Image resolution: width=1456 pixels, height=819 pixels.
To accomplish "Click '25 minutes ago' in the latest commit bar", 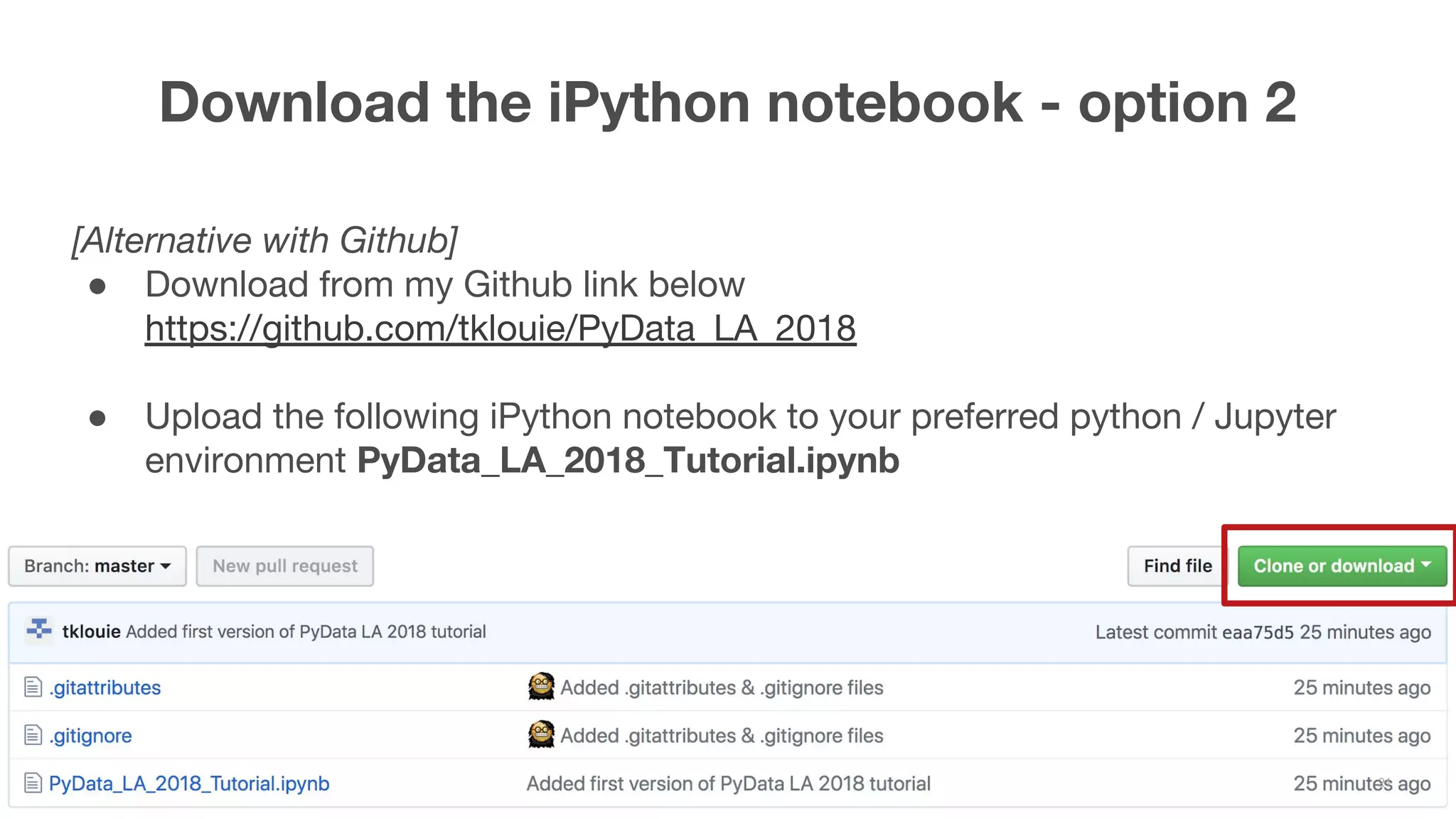I will pyautogui.click(x=1365, y=632).
